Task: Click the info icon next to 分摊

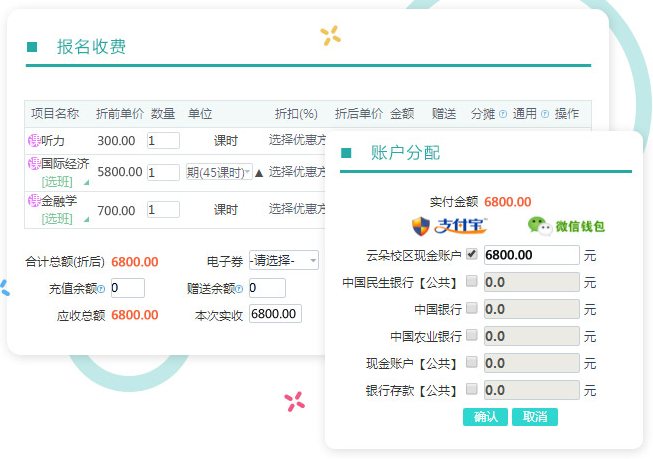Action: click(x=503, y=114)
